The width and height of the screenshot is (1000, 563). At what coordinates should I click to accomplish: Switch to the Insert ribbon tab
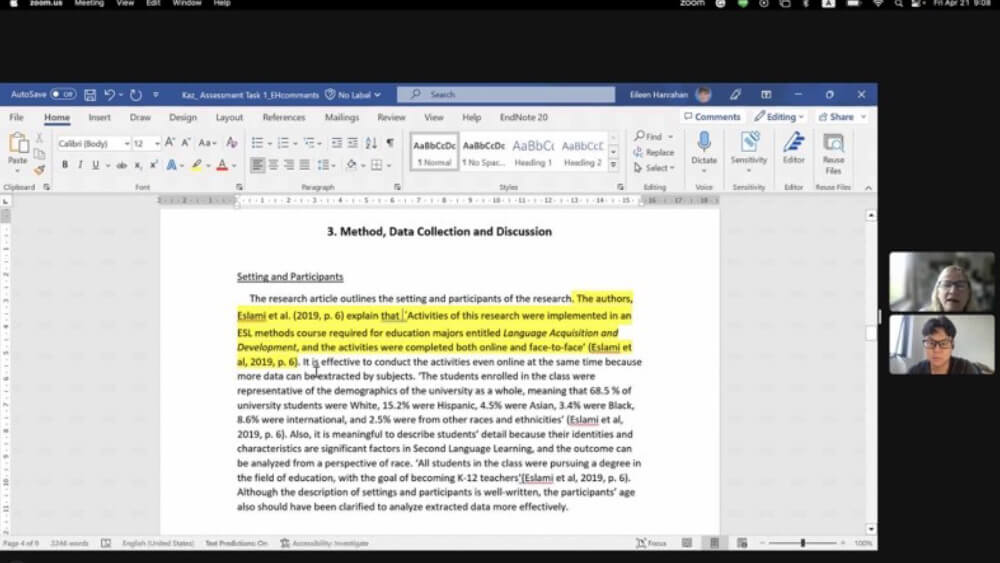(x=99, y=117)
